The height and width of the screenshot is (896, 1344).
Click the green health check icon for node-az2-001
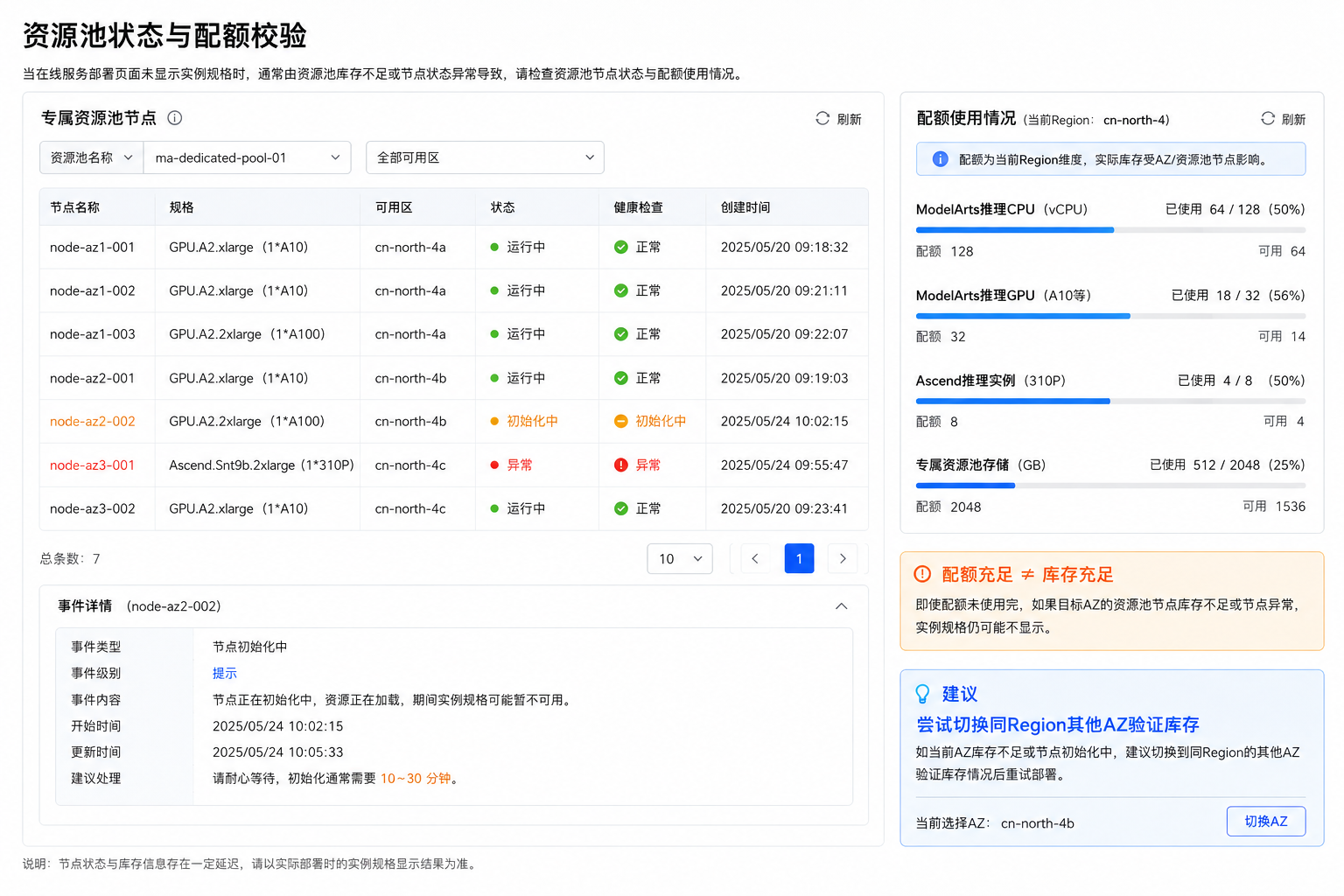(x=621, y=378)
